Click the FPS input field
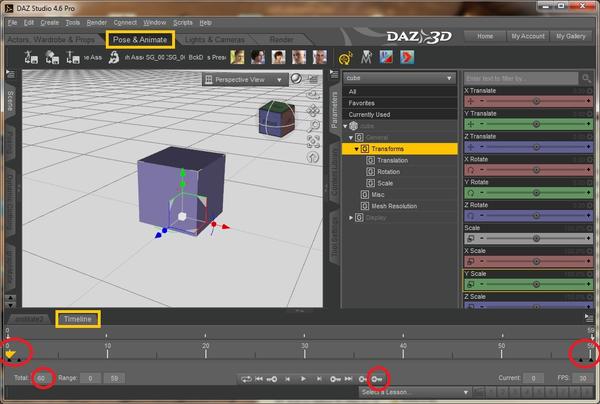The width and height of the screenshot is (600, 404). 583,378
